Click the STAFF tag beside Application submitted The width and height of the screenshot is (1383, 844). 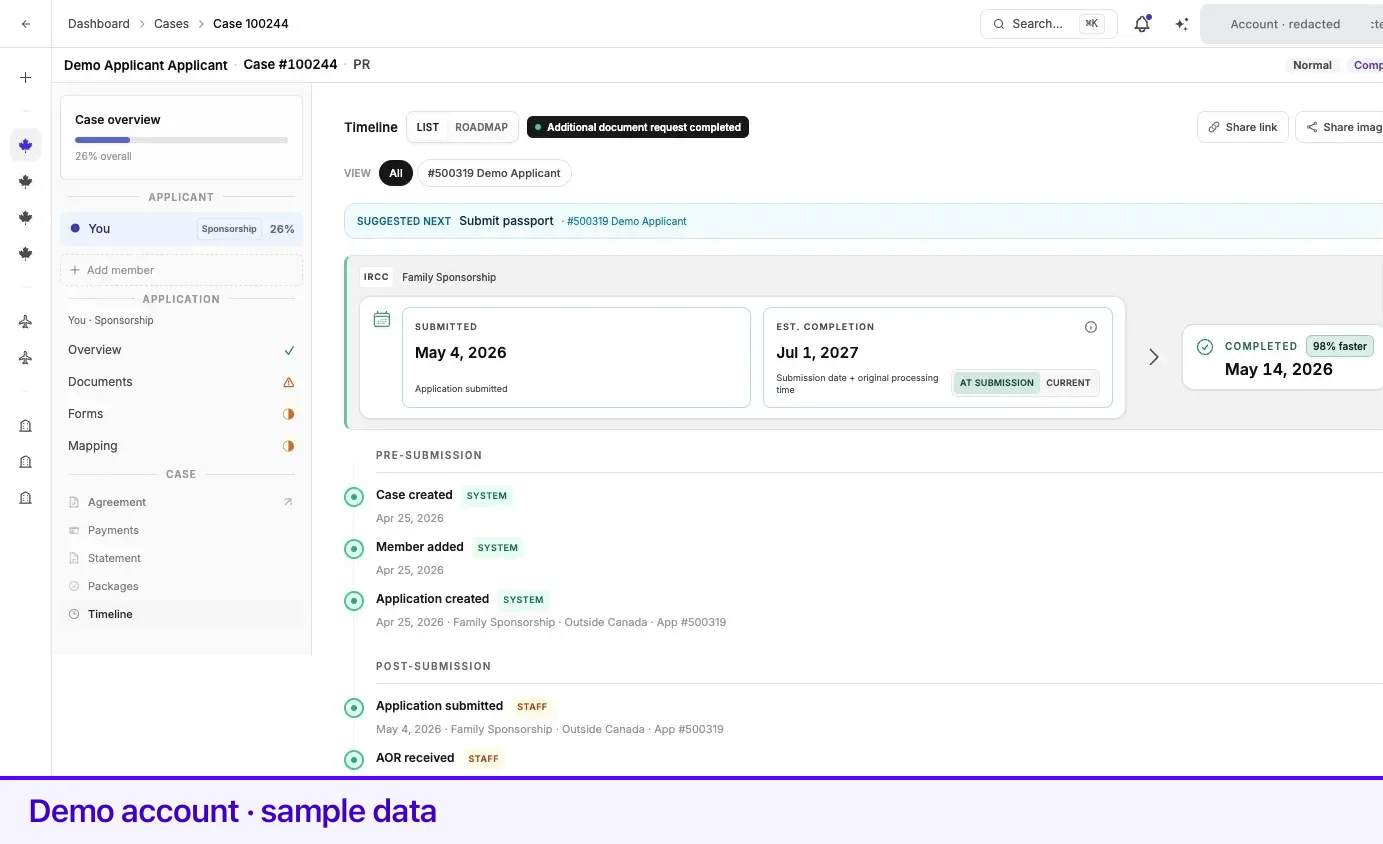click(x=532, y=706)
